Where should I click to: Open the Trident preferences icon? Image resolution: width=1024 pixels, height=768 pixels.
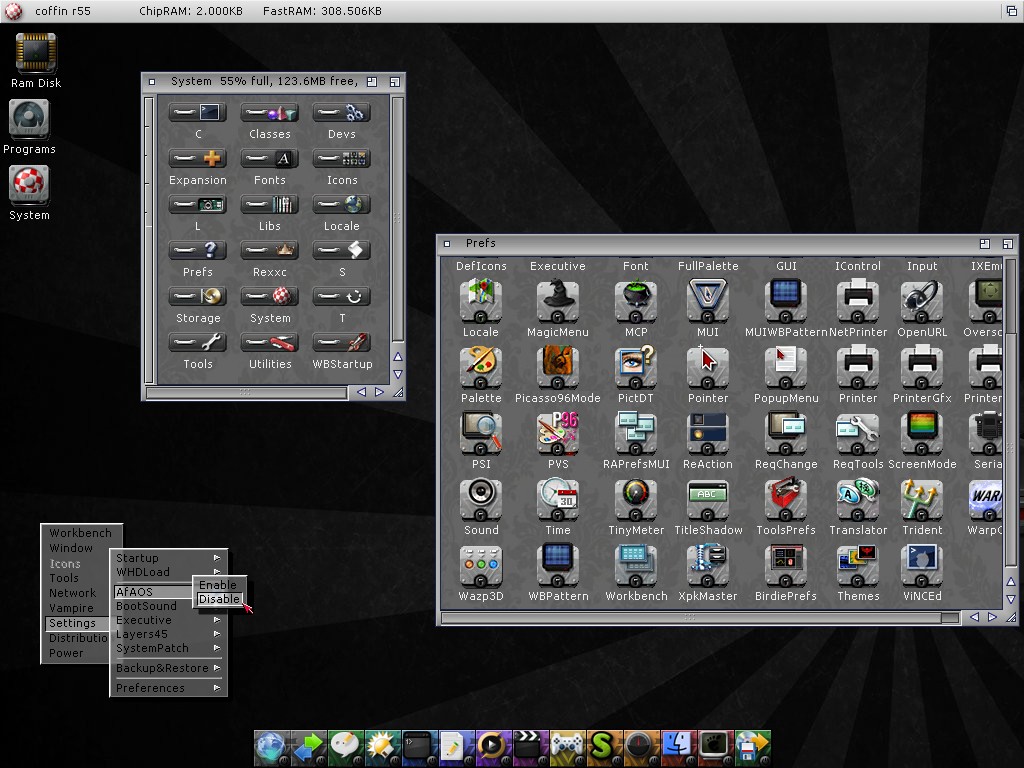[922, 498]
